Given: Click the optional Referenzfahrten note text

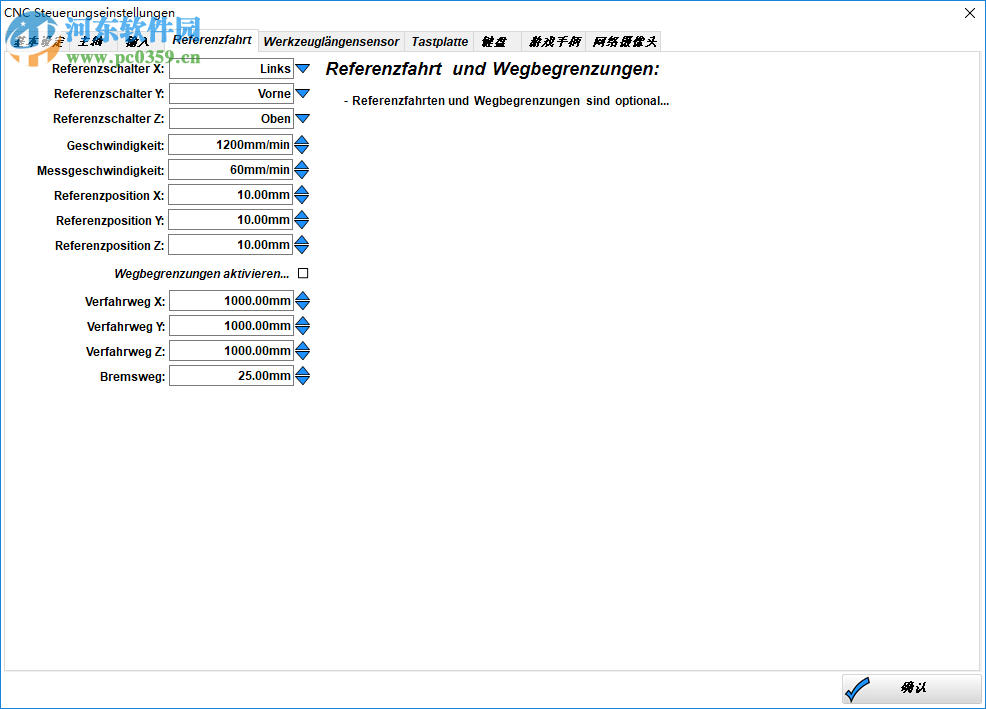Looking at the screenshot, I should coord(506,101).
